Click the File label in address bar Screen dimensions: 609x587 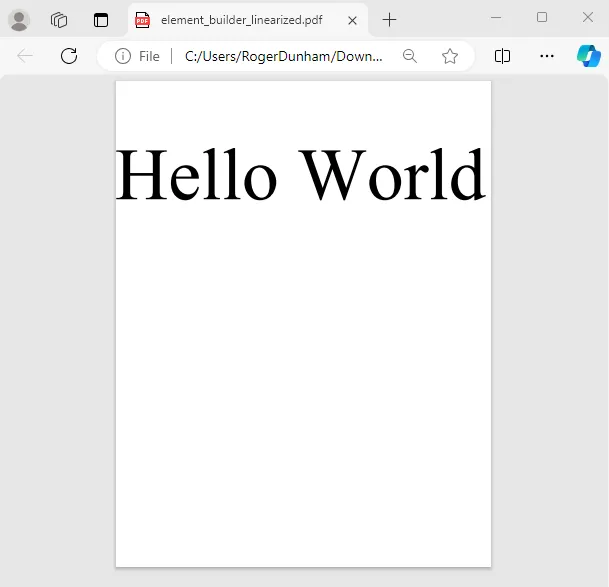coord(149,56)
